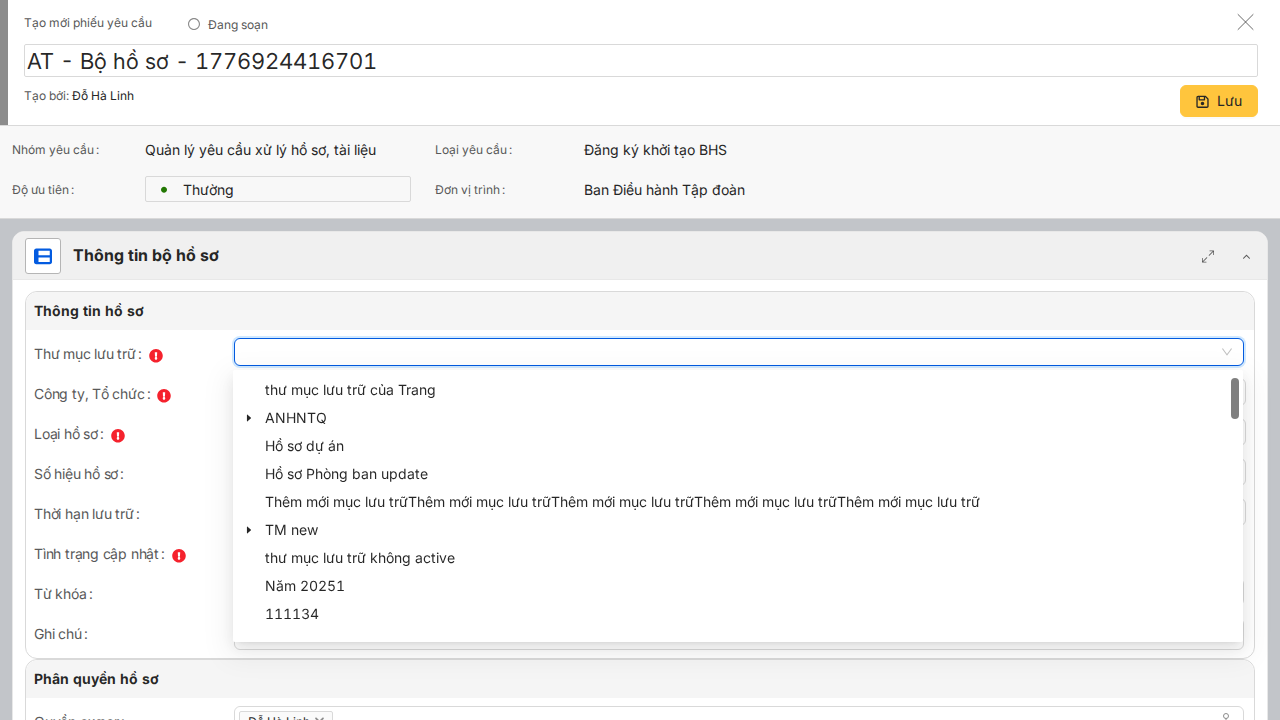Expand the TM new tree node

coord(249,530)
